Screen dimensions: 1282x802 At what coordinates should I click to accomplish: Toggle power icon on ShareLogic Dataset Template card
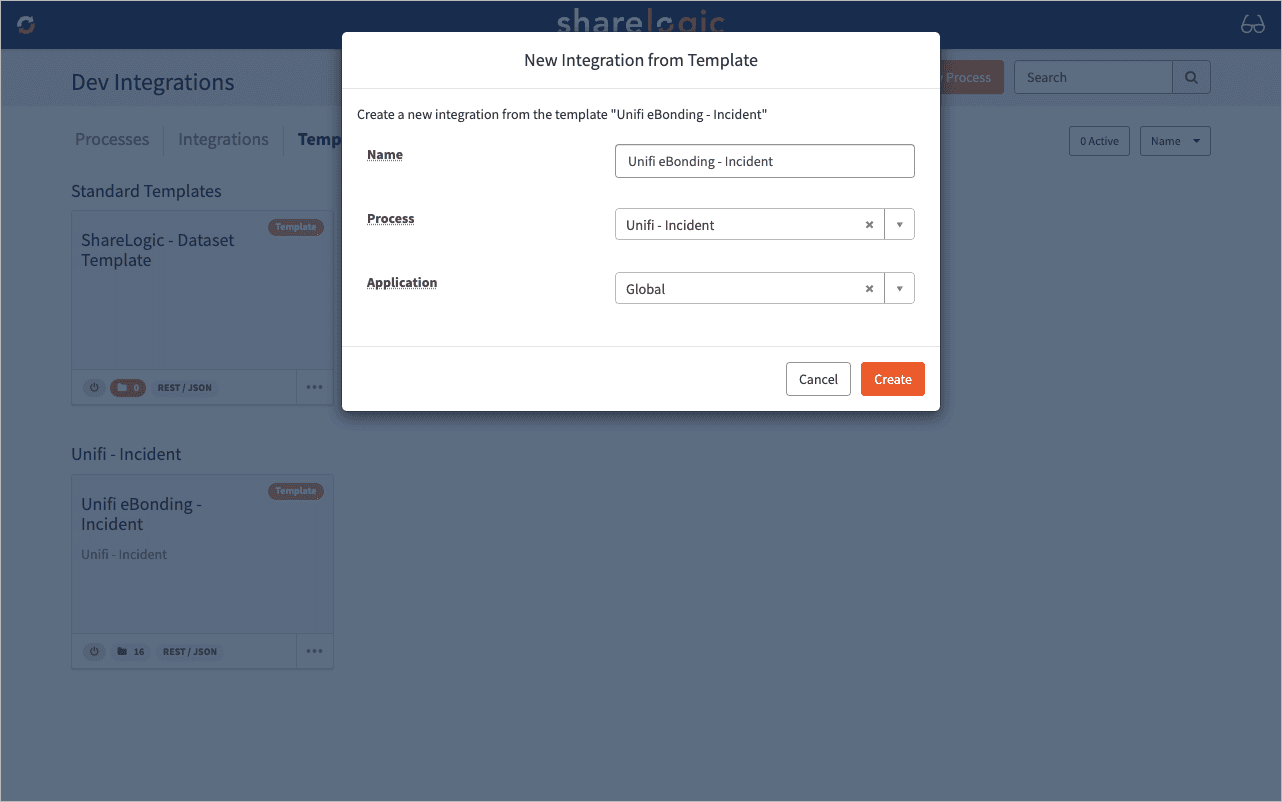click(94, 387)
